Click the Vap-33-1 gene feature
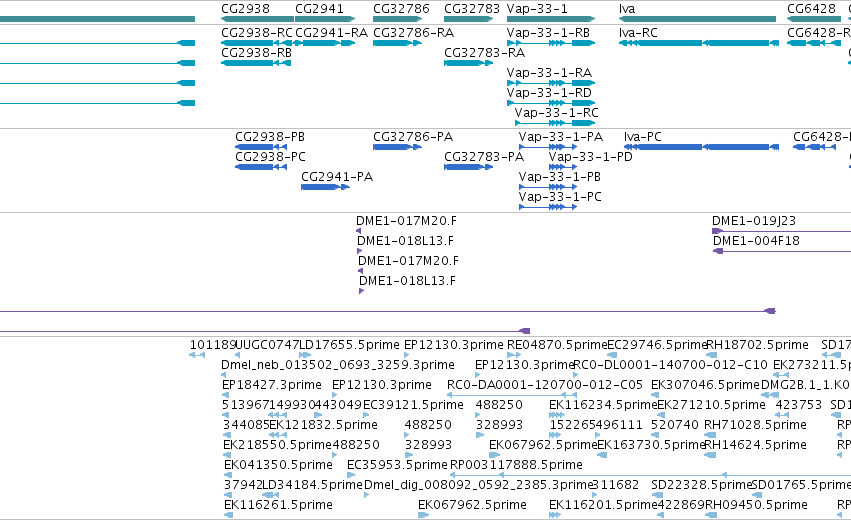 551,19
